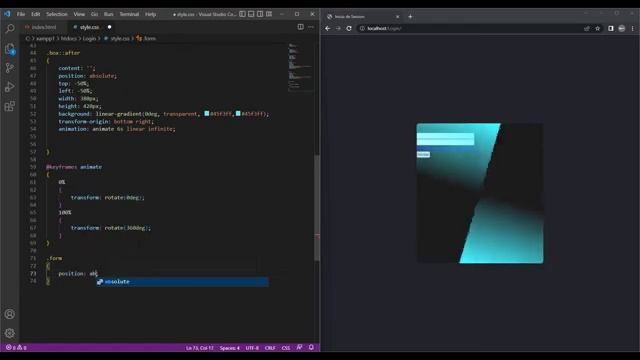Click the small submit button in login box
640x360 pixels.
pyautogui.click(x=423, y=154)
